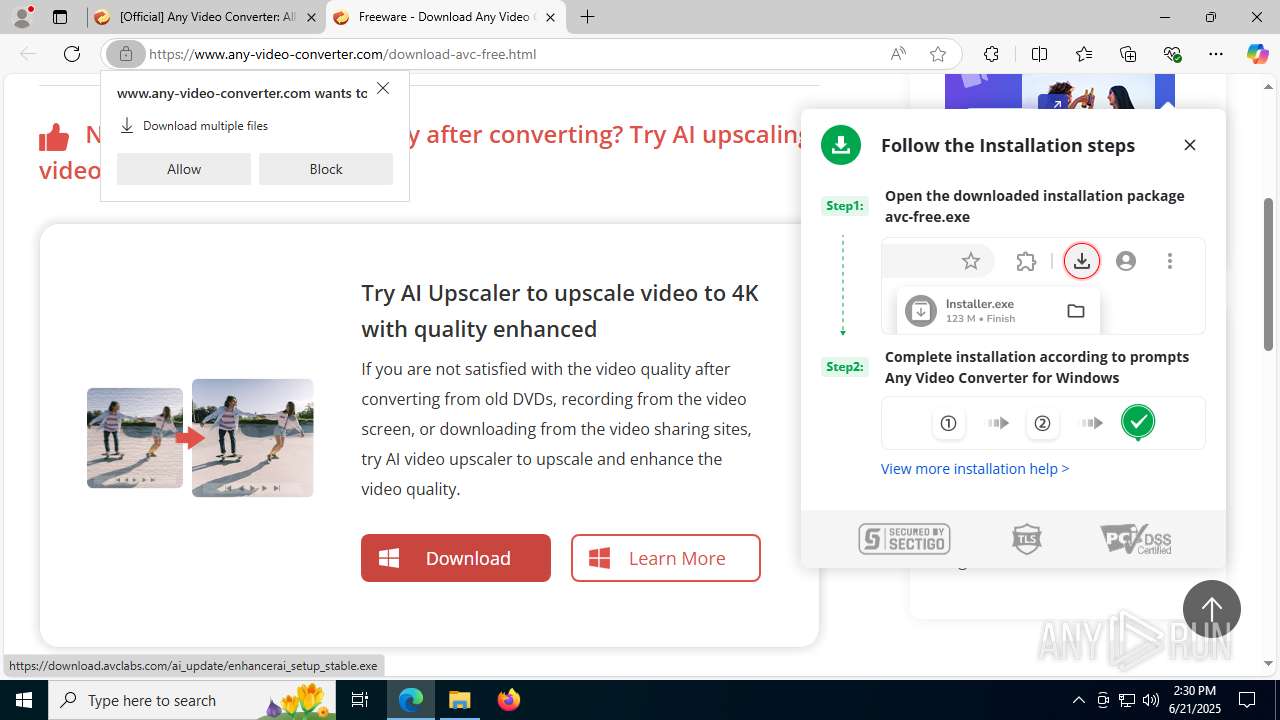Open the notification center icon
Screen dimensions: 1280x720
tap(1247, 700)
